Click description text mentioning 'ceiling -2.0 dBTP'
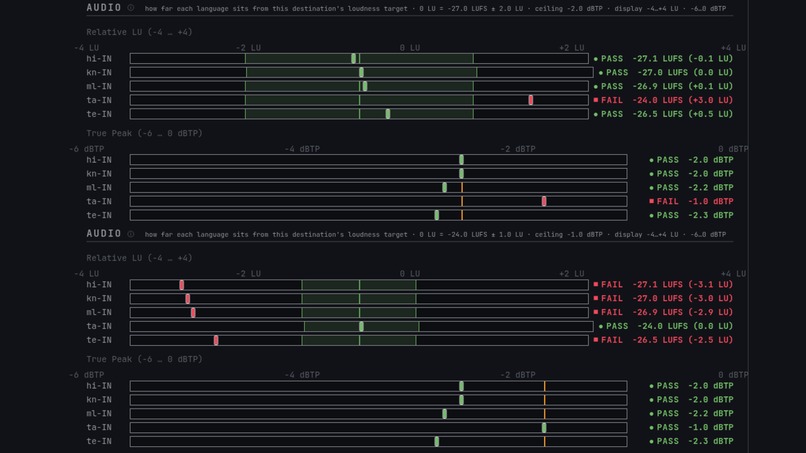806x453 pixels. (x=435, y=9)
